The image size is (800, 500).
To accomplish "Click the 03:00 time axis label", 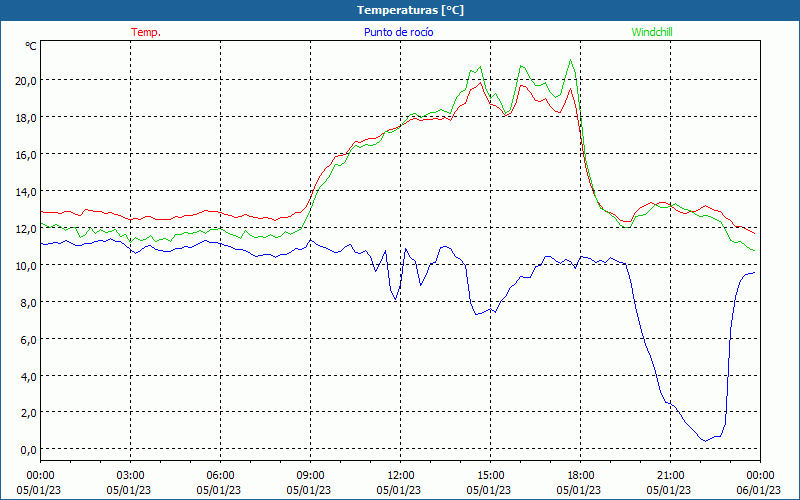I will [x=130, y=476].
